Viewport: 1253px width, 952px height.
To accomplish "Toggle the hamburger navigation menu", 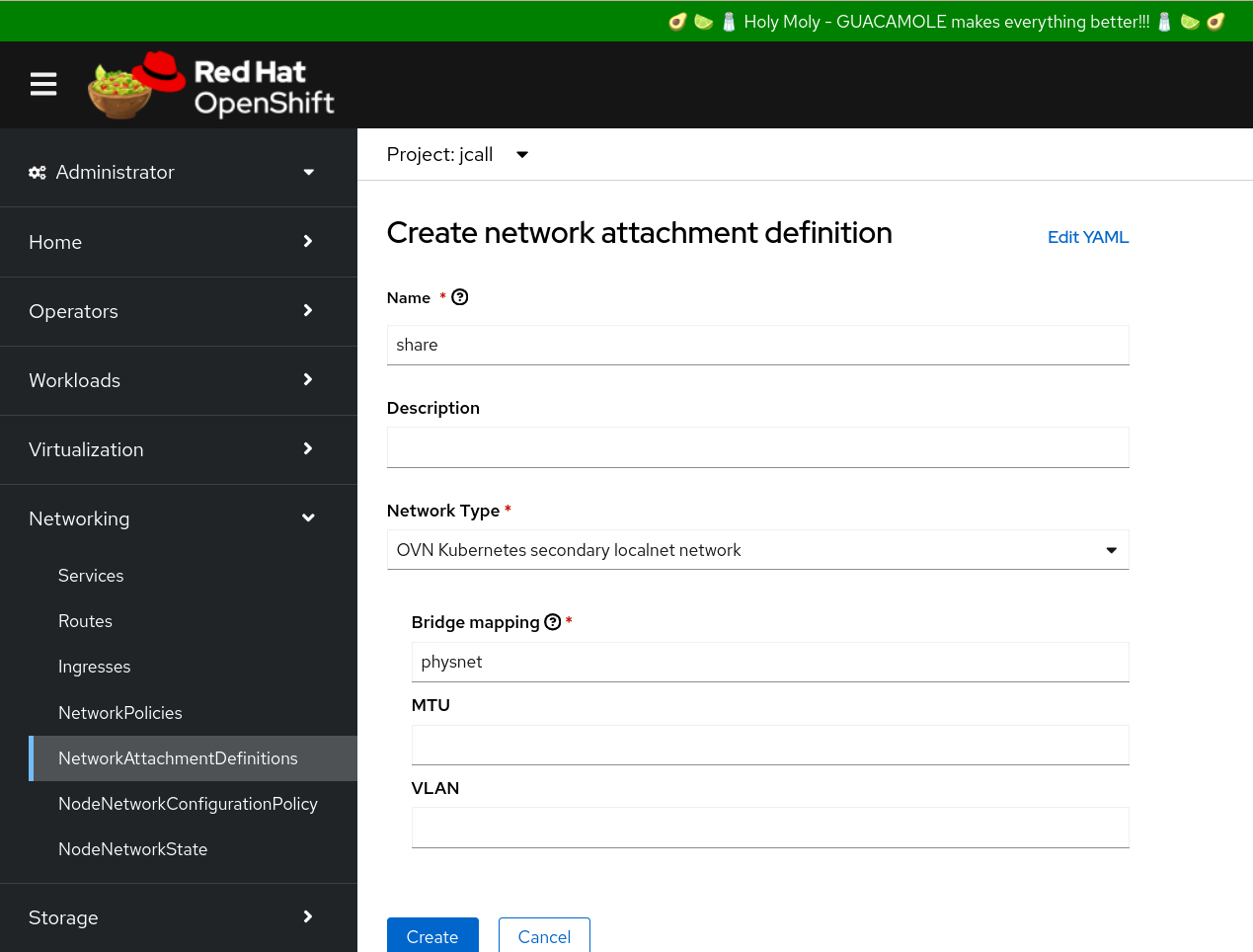I will (x=43, y=85).
